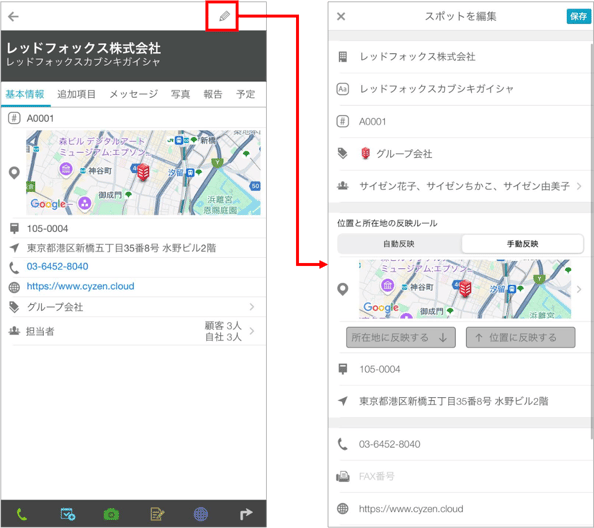The height and width of the screenshot is (528, 594).
Task: Tap the navigation arrow icon beside address in edit form
Action: pyautogui.click(x=342, y=401)
